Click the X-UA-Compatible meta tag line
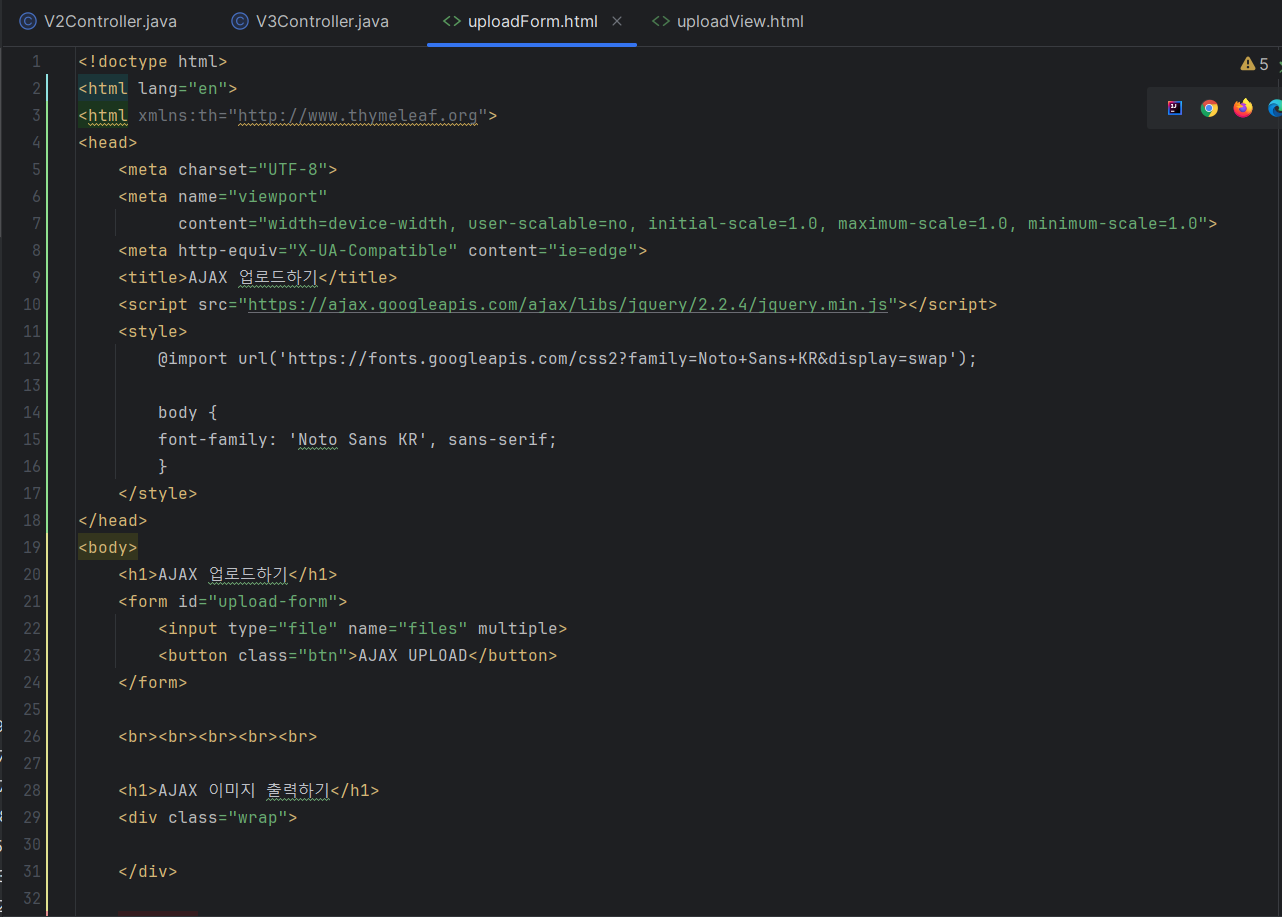Image resolution: width=1282 pixels, height=917 pixels. [x=383, y=251]
